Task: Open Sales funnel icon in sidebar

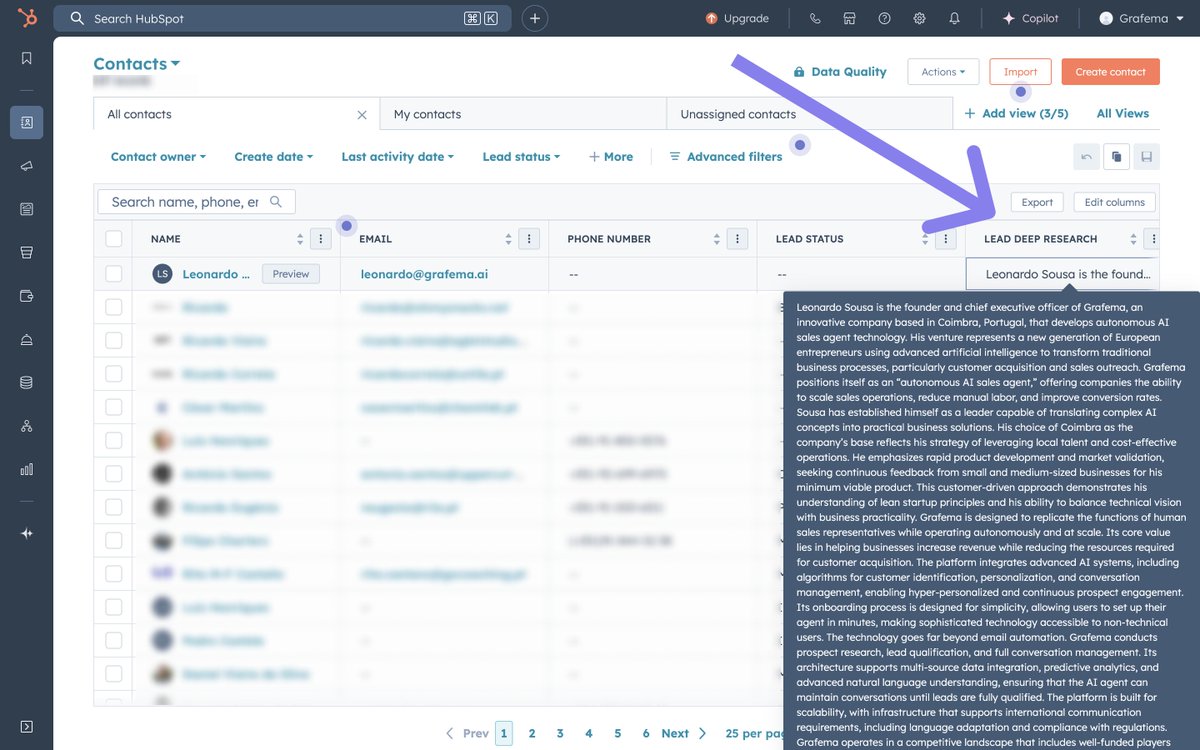Action: click(x=27, y=252)
